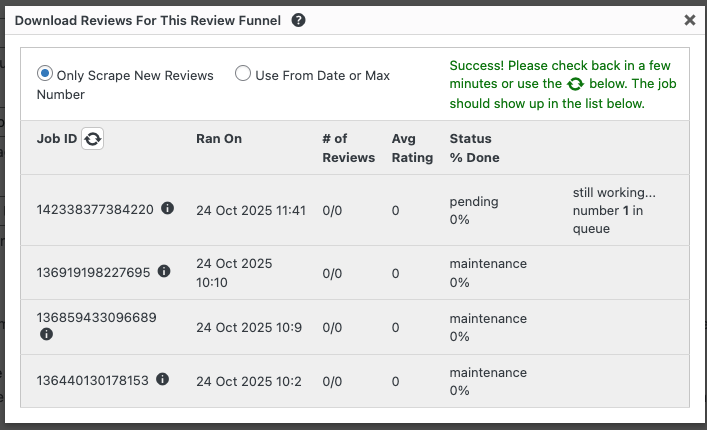Open info icon for job 136440130178153
Screen dimensions: 707x430
162,379
